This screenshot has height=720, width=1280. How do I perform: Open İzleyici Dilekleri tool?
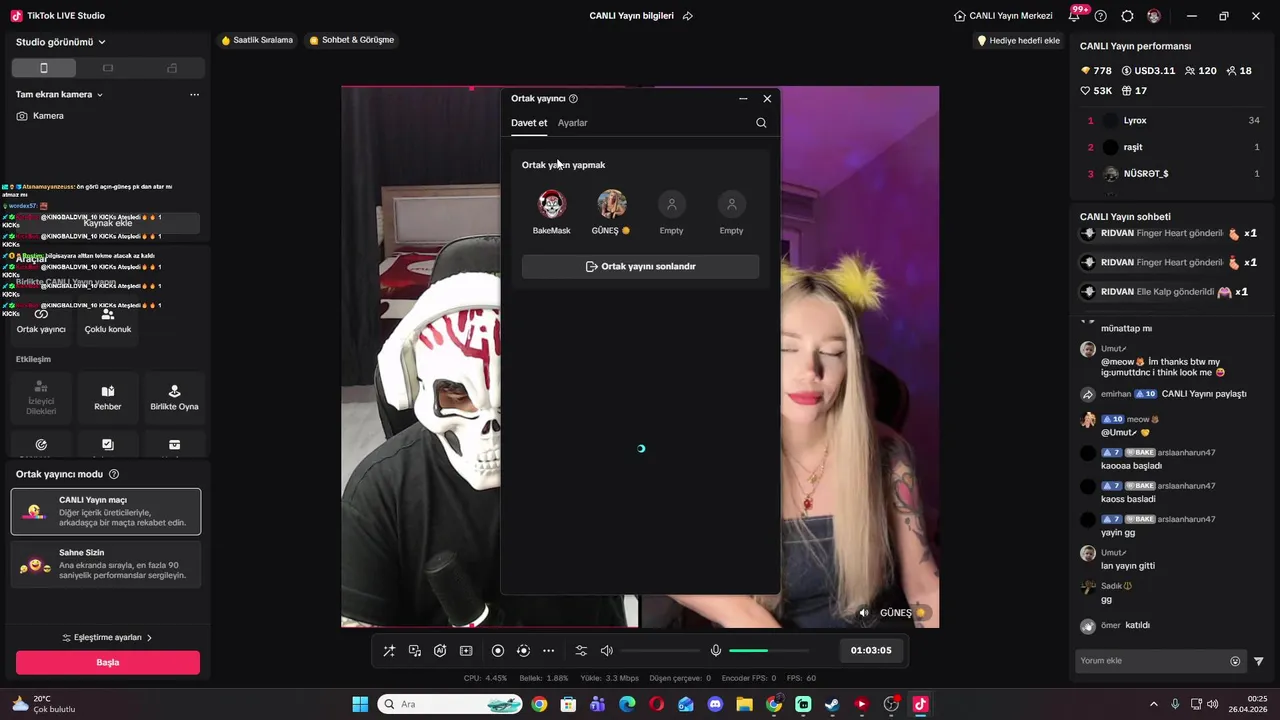(41, 397)
